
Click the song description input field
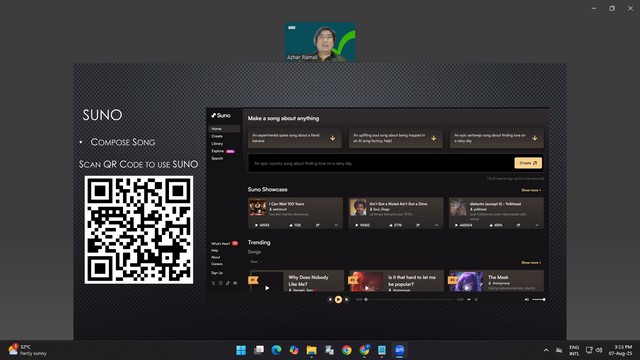pyautogui.click(x=380, y=163)
